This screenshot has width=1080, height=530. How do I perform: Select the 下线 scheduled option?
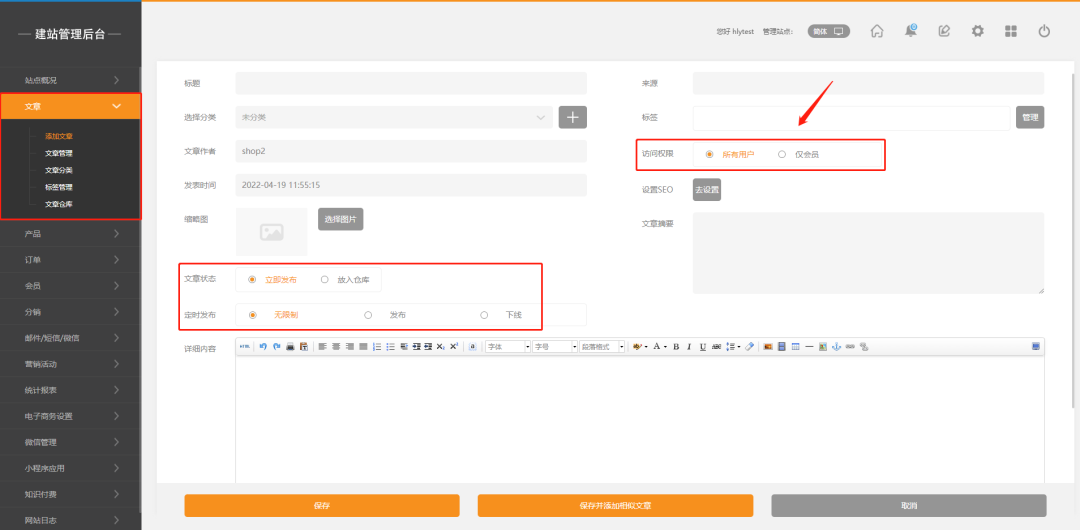(x=484, y=315)
